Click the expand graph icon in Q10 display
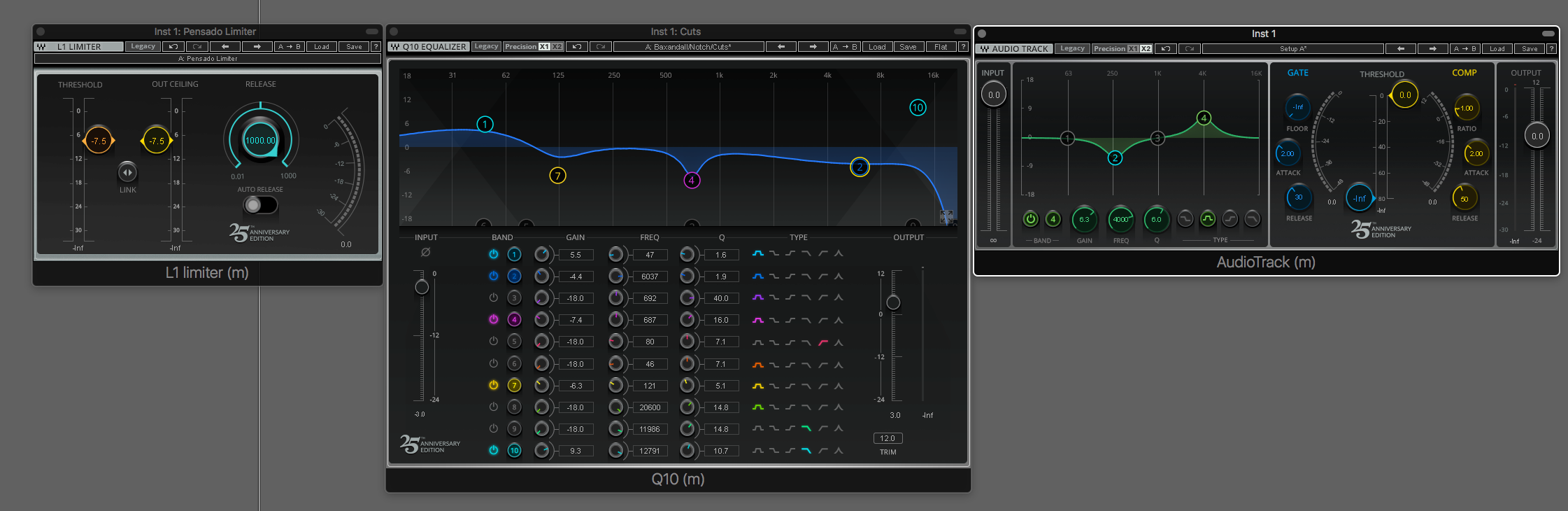 tap(946, 216)
